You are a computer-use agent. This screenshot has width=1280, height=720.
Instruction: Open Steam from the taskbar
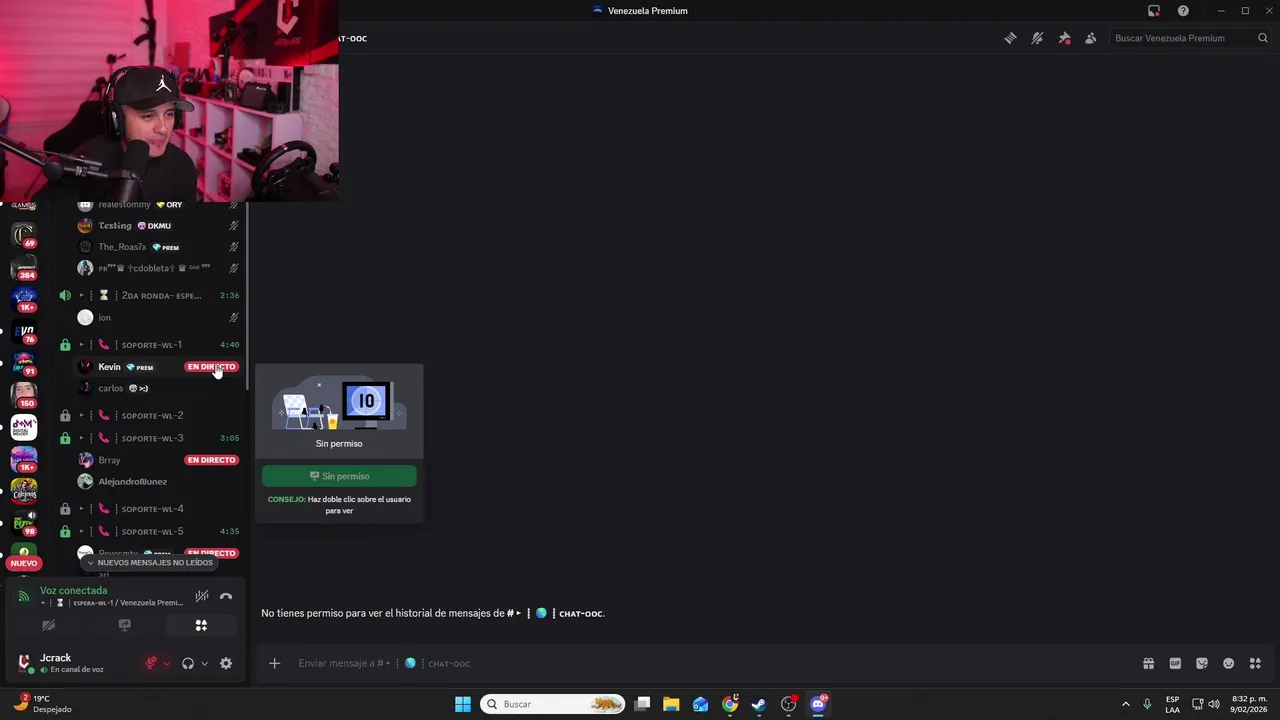[759, 704]
